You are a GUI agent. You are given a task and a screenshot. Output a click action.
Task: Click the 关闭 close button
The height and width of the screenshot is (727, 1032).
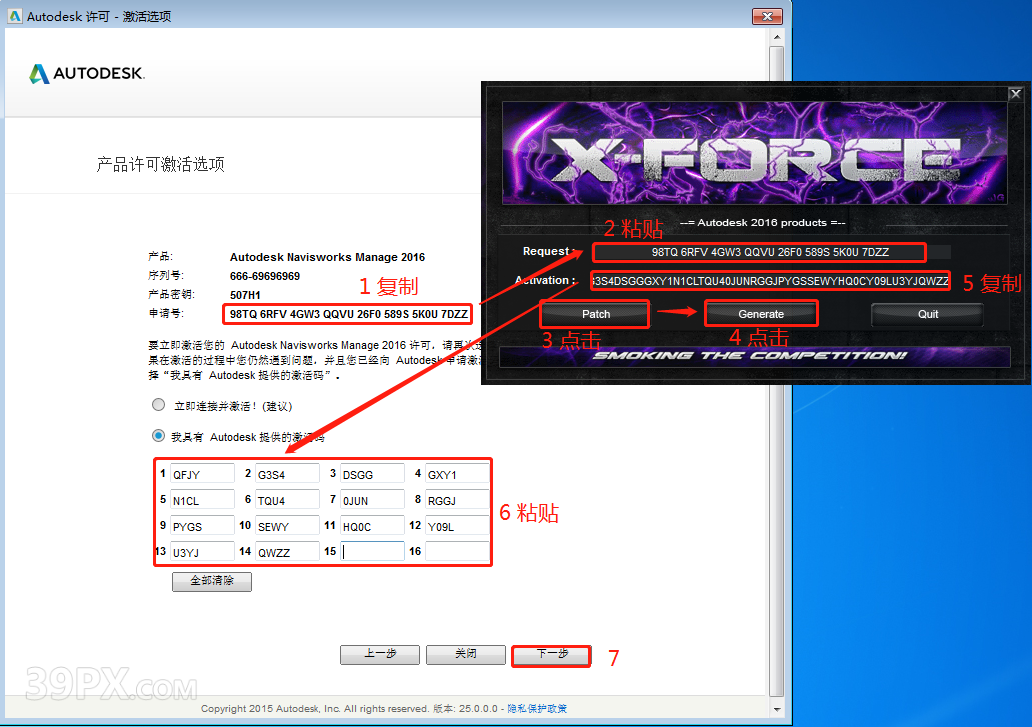pyautogui.click(x=465, y=654)
